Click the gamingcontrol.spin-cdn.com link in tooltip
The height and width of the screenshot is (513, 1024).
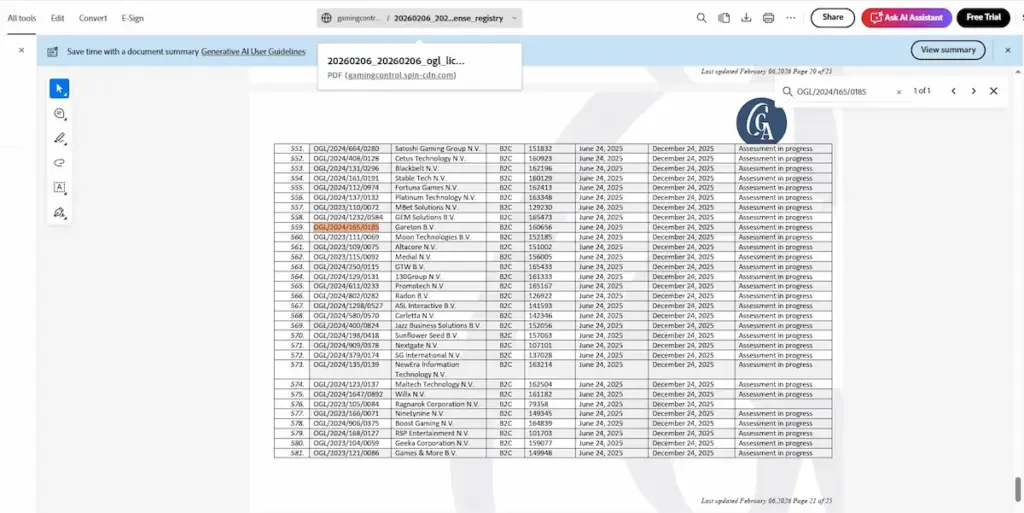click(400, 75)
